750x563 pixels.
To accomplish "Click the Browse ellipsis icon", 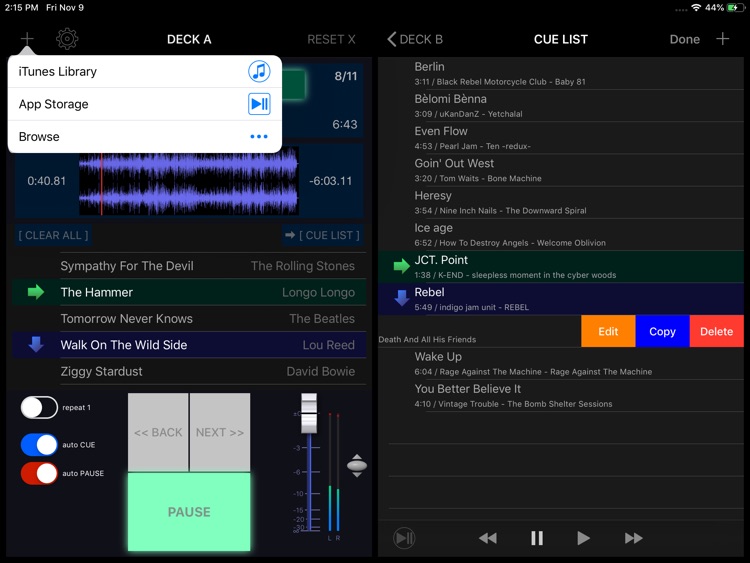I will pyautogui.click(x=259, y=137).
